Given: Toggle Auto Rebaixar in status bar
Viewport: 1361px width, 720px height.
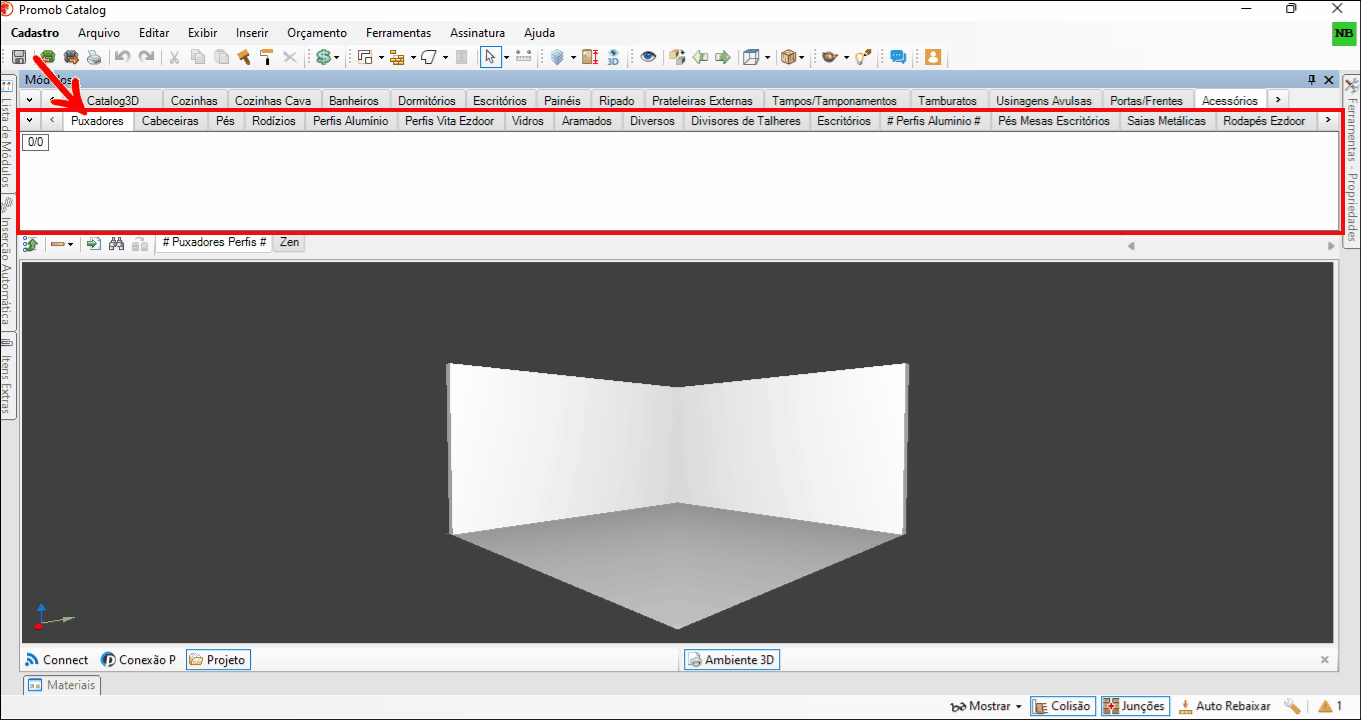Looking at the screenshot, I should click(x=1225, y=706).
